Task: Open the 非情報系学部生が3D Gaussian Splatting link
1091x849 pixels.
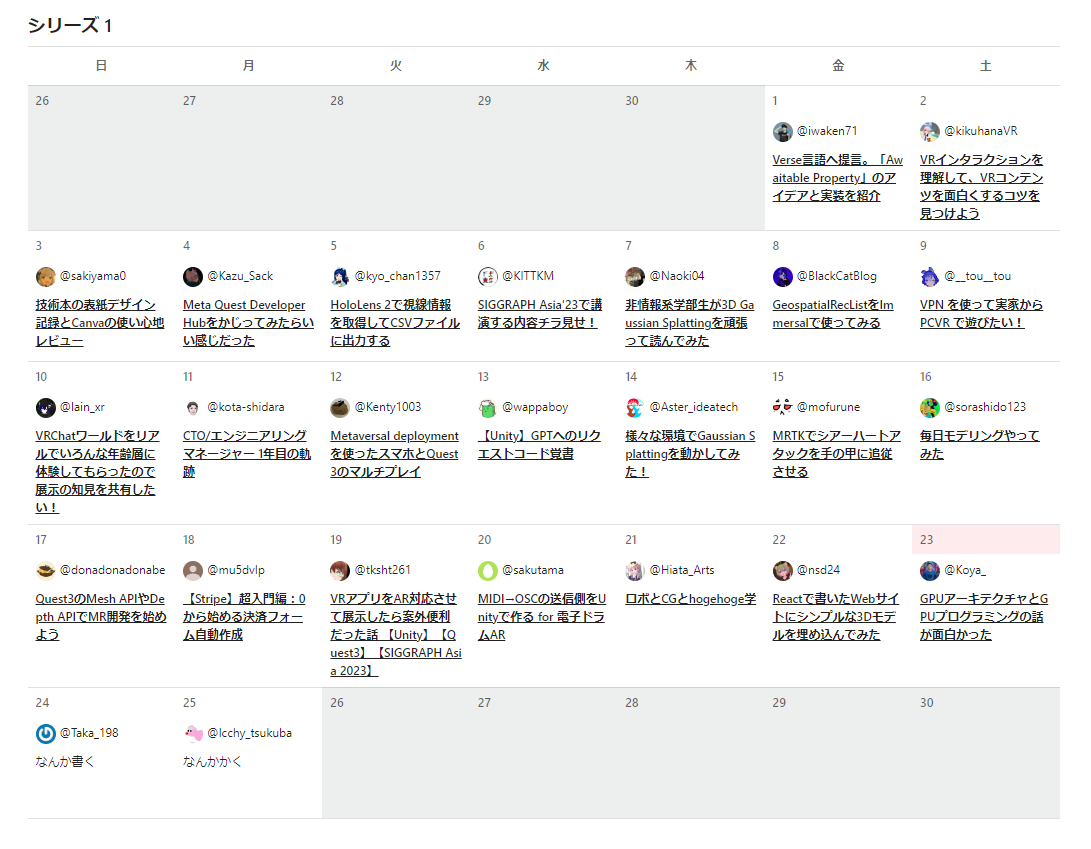Action: [690, 323]
